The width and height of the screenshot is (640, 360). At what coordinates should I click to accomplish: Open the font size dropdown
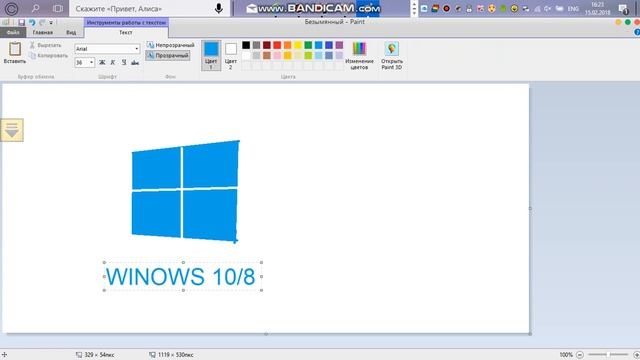pos(91,62)
